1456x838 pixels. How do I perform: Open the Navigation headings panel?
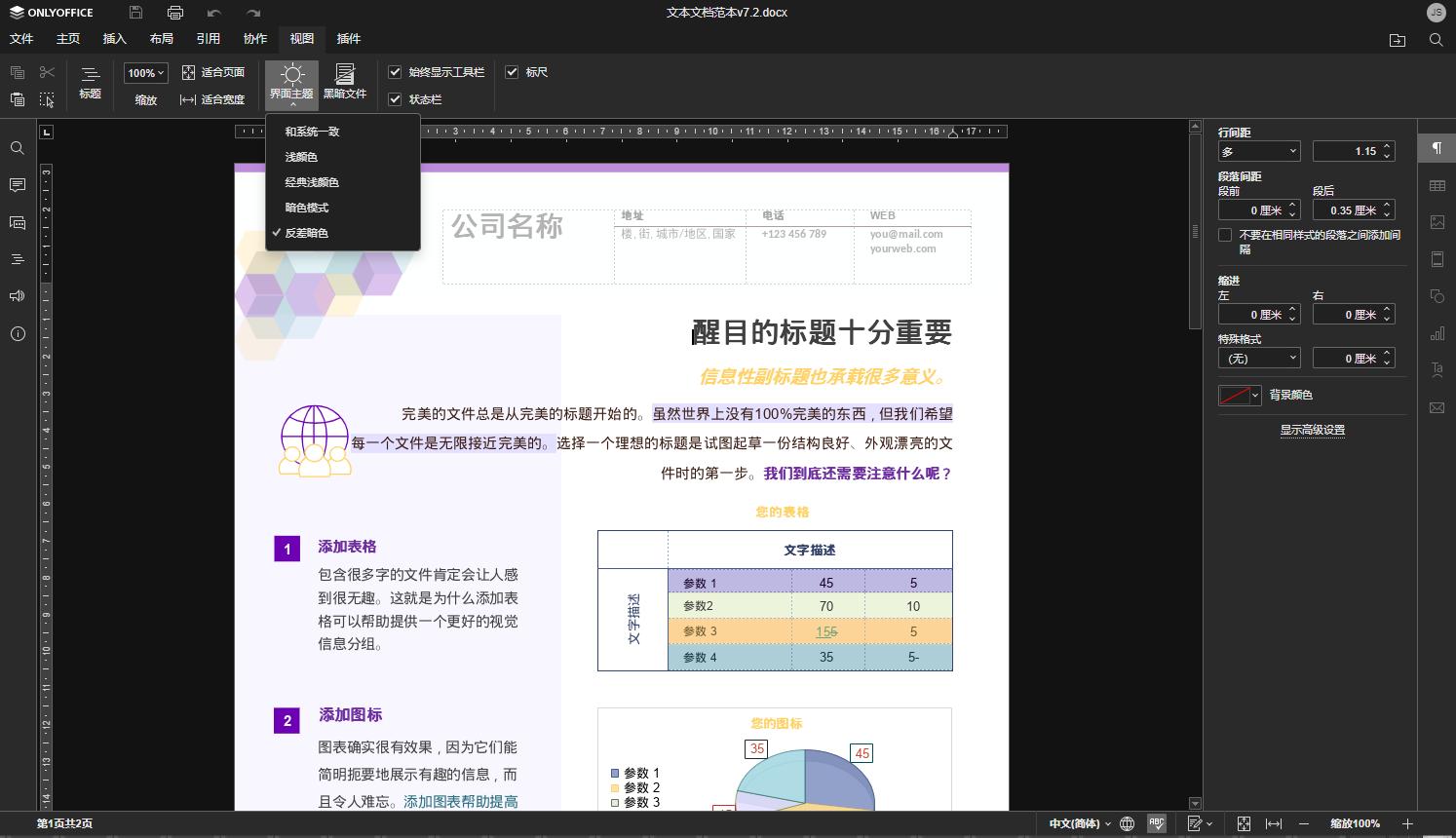click(x=17, y=258)
